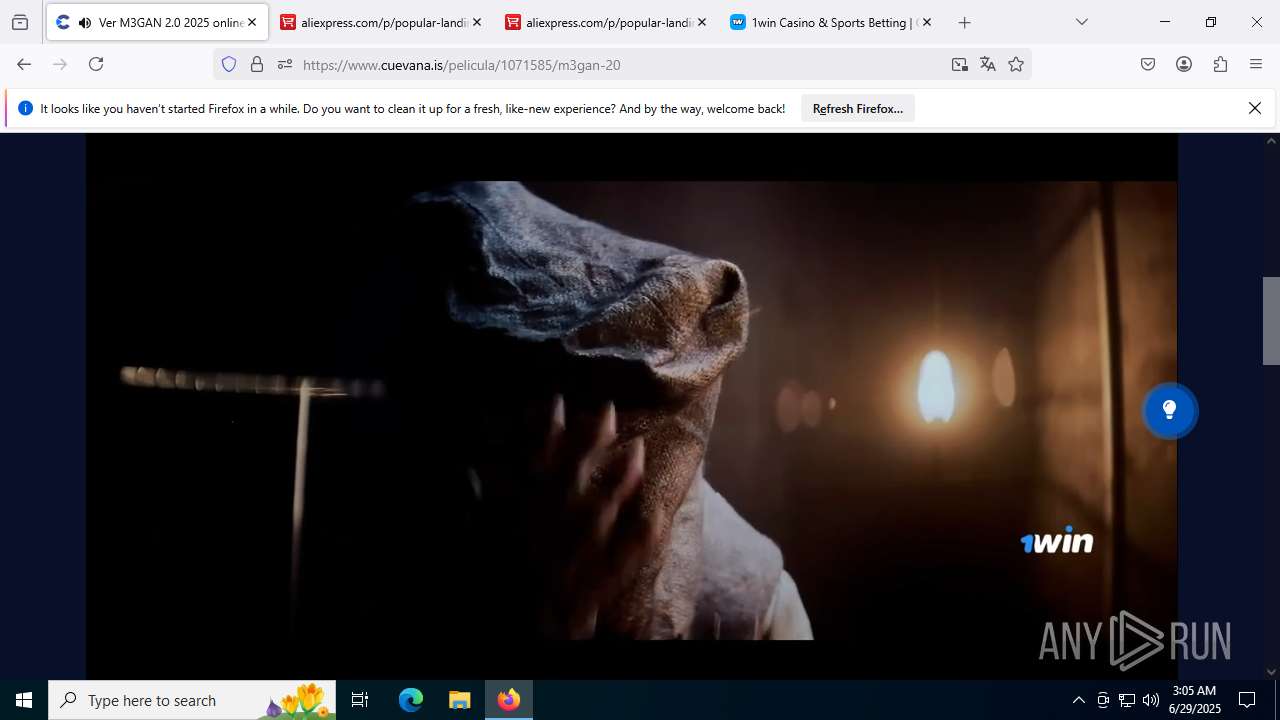The height and width of the screenshot is (720, 1280).
Task: Open the clock showing 3:05 AM
Action: [x=1195, y=700]
